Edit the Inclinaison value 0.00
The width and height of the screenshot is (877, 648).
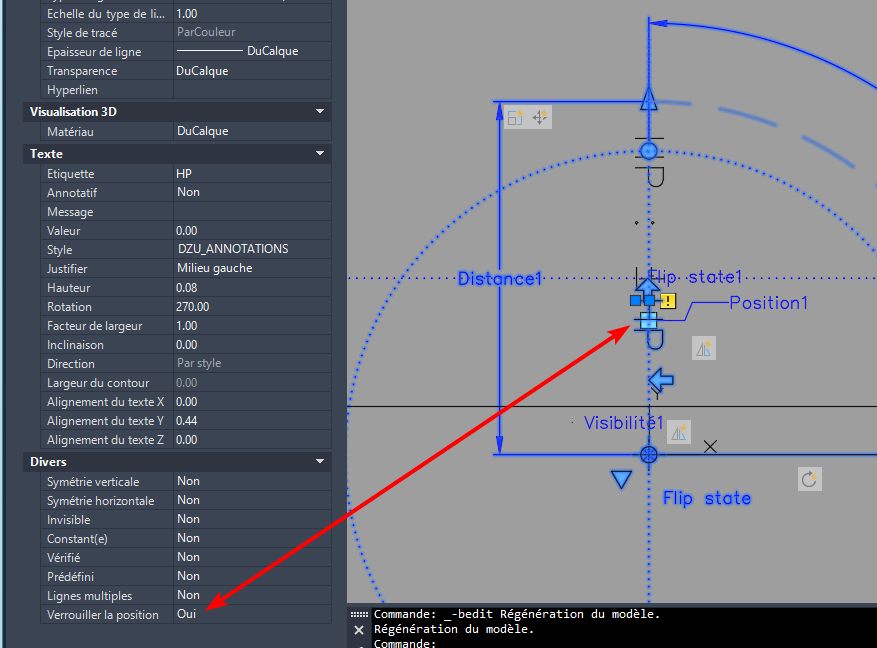coord(252,345)
